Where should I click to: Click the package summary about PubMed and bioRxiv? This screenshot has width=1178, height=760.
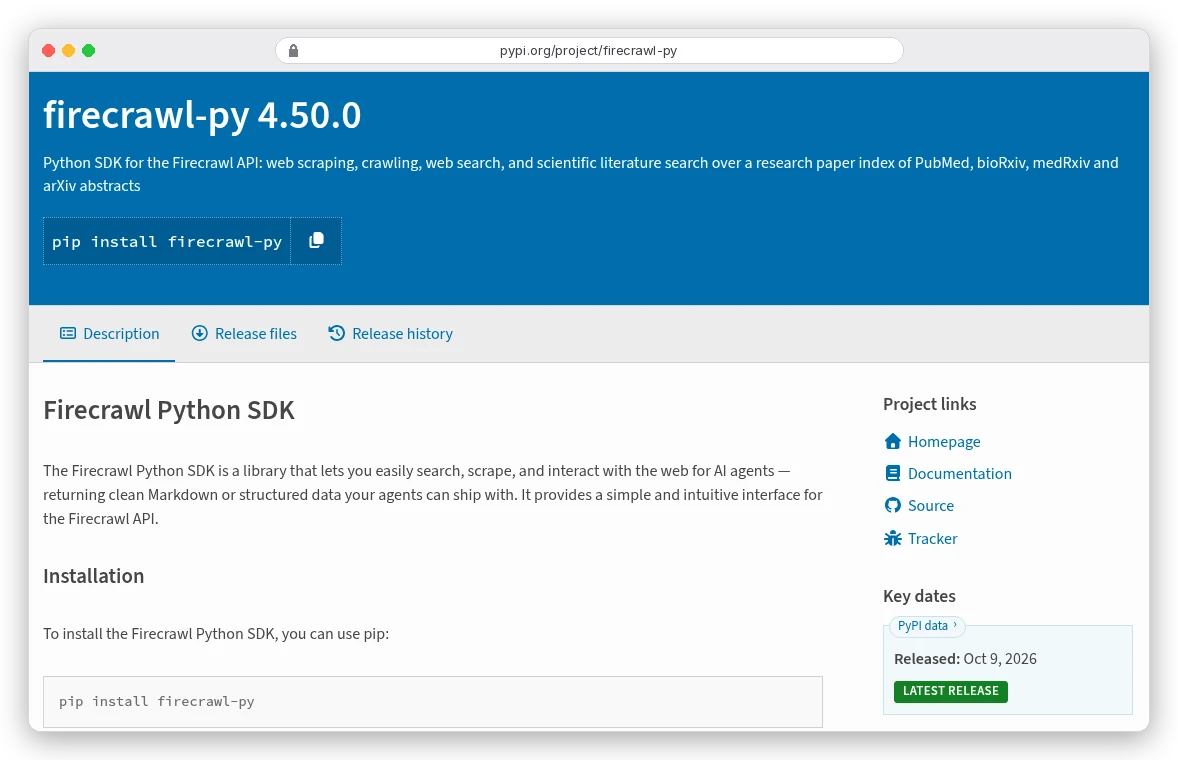[x=581, y=174]
